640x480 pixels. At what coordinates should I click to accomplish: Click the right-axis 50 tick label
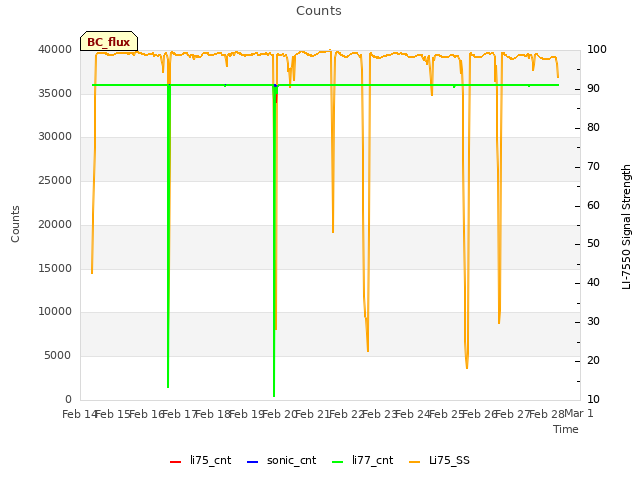[x=593, y=244]
